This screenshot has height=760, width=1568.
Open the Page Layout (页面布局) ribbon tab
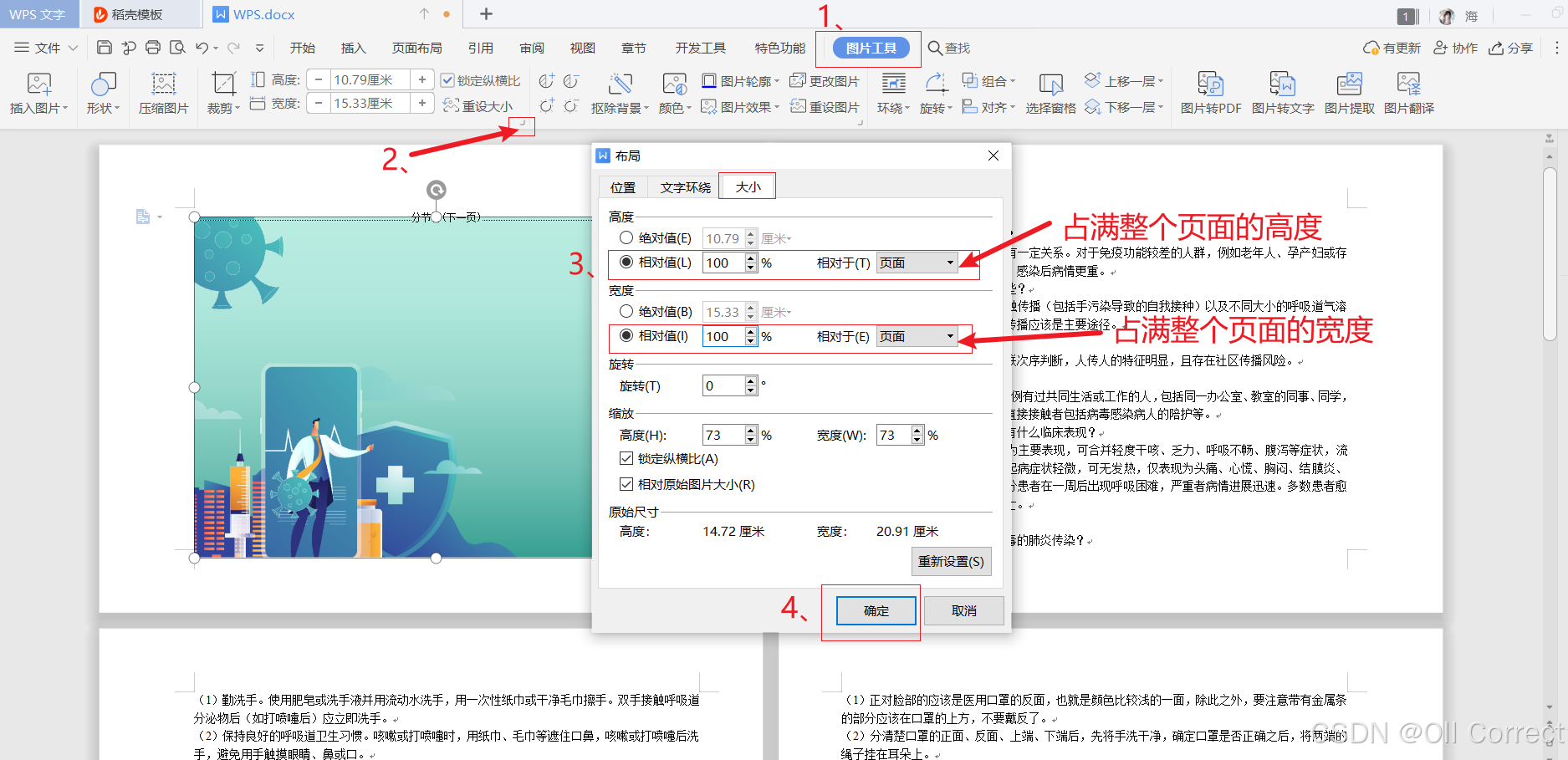[x=417, y=48]
